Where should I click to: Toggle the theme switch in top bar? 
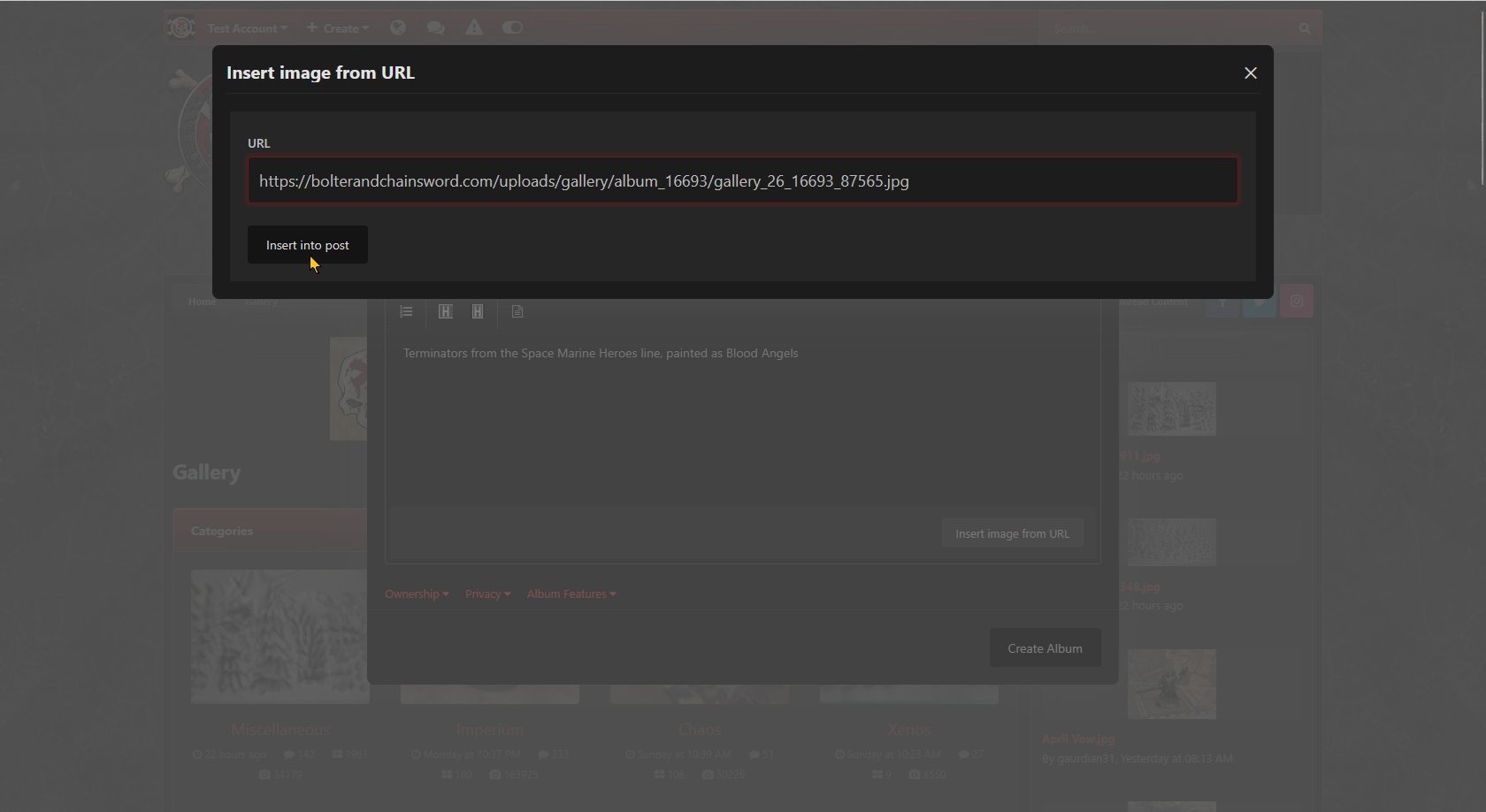(x=512, y=28)
